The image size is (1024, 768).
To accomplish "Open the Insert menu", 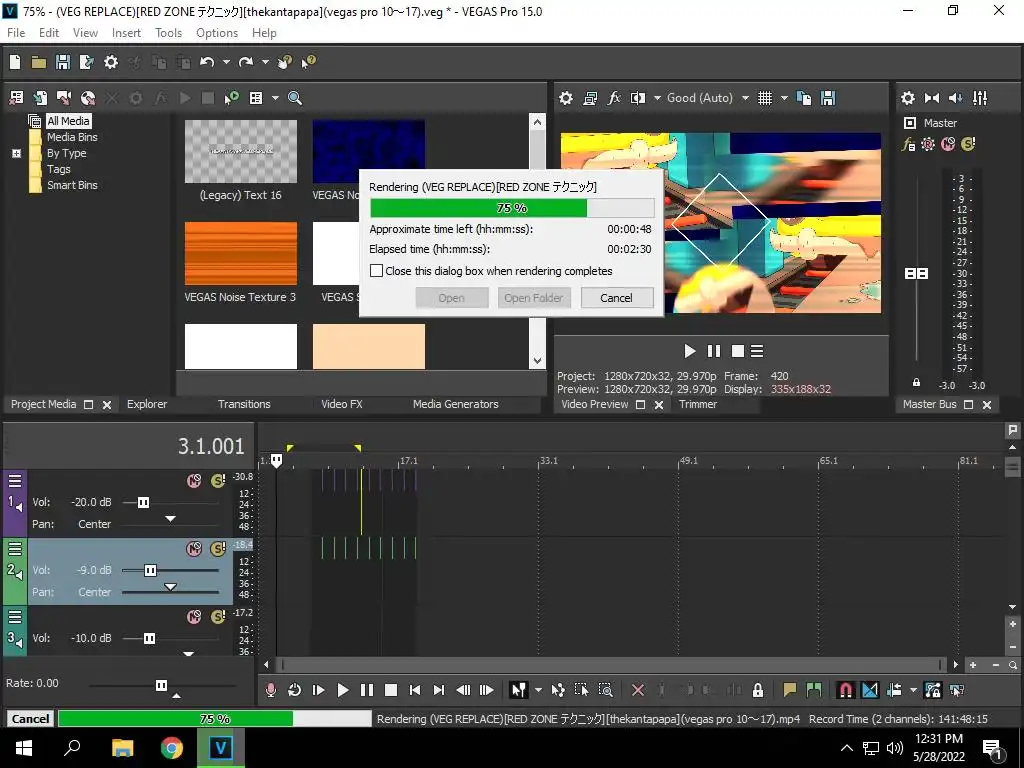I will point(126,33).
